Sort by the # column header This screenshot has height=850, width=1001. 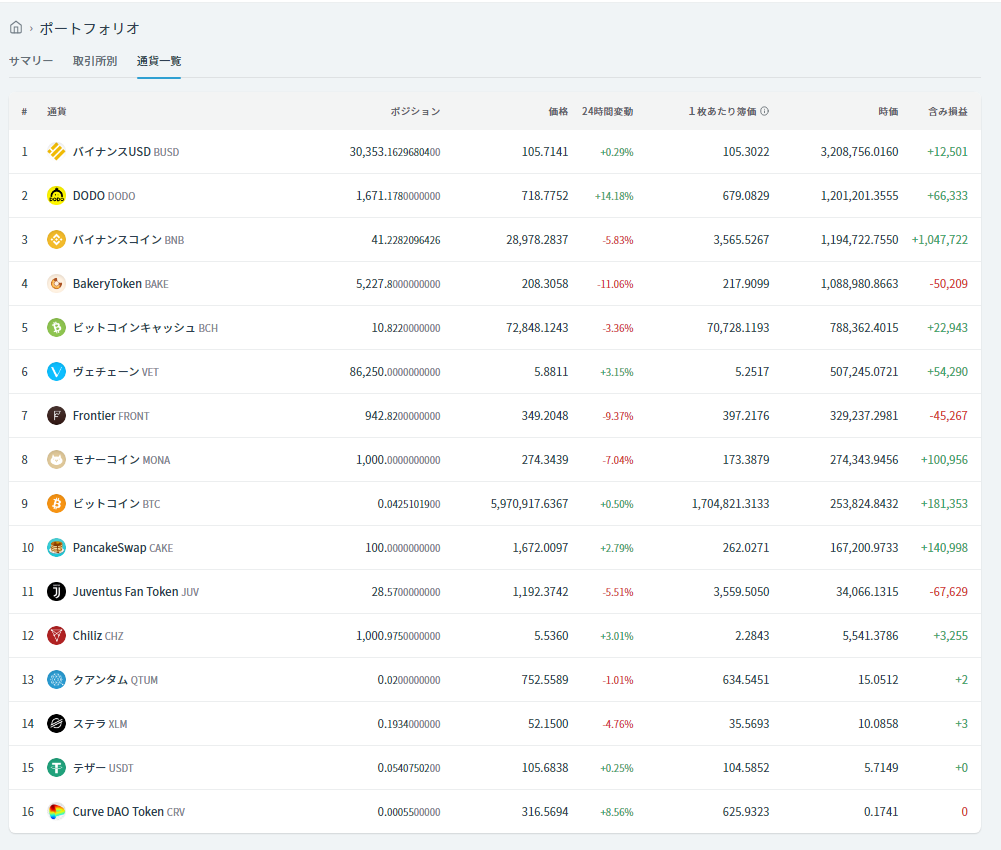pos(24,112)
